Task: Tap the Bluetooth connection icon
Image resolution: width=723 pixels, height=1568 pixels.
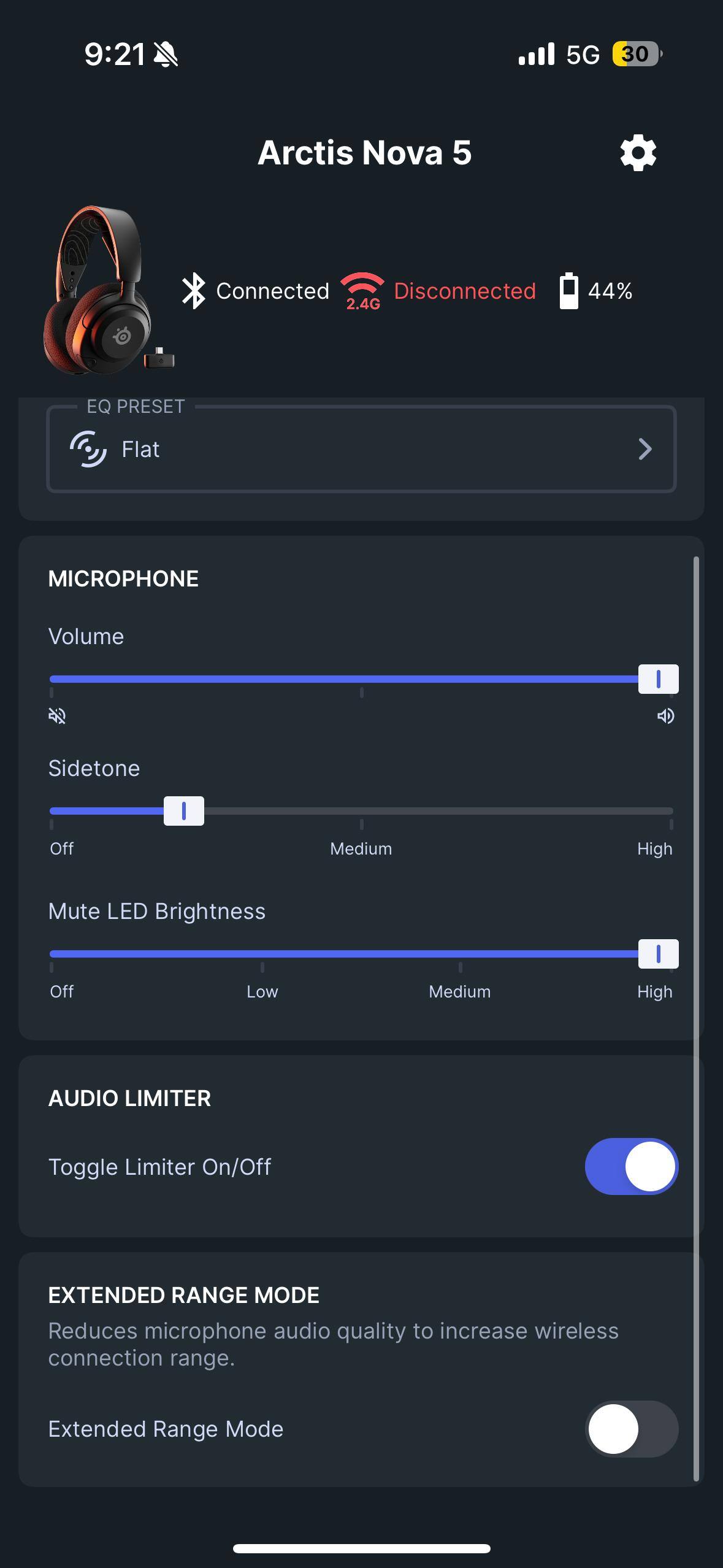Action: 194,291
